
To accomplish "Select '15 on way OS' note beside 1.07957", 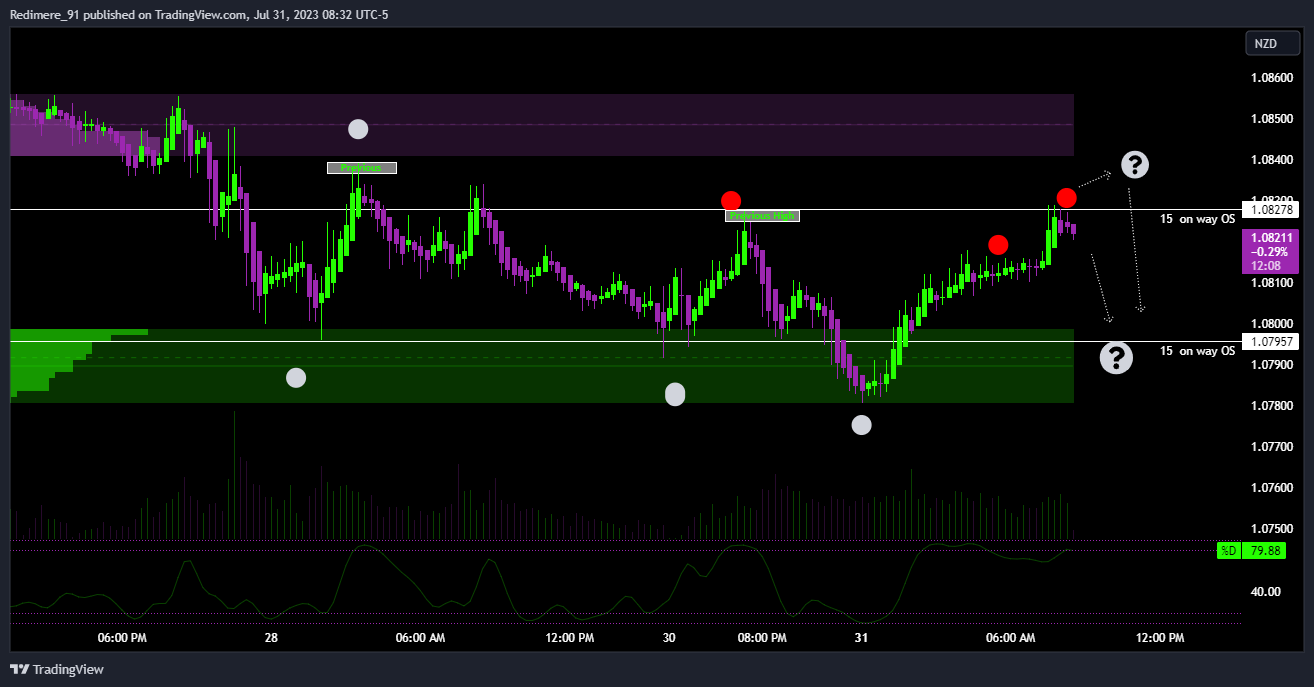I will (x=1197, y=351).
